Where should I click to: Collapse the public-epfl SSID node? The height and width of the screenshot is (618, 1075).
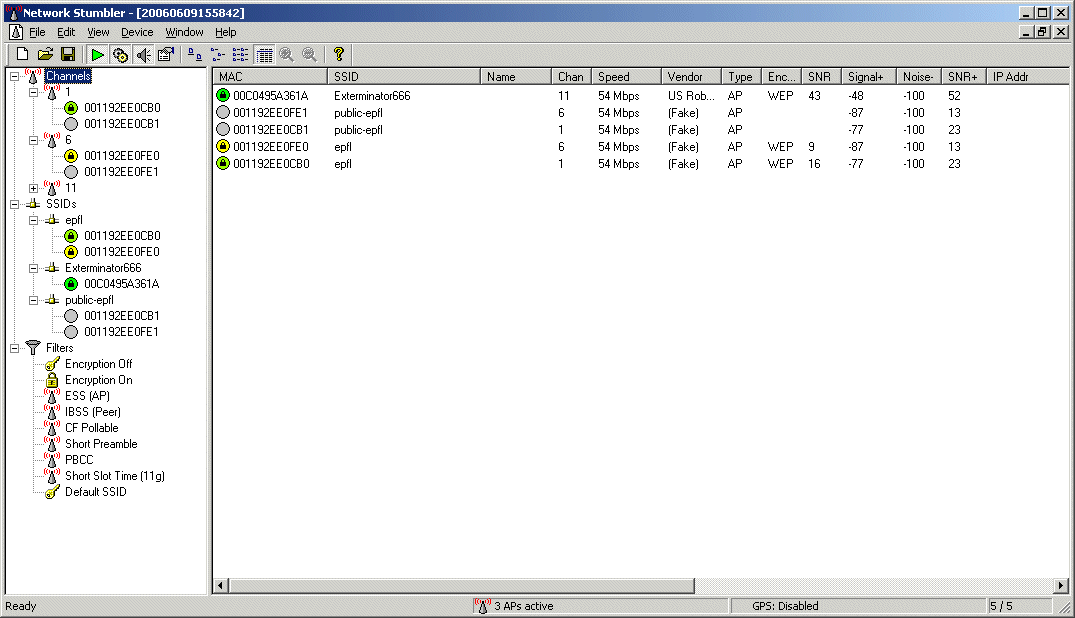pos(34,300)
